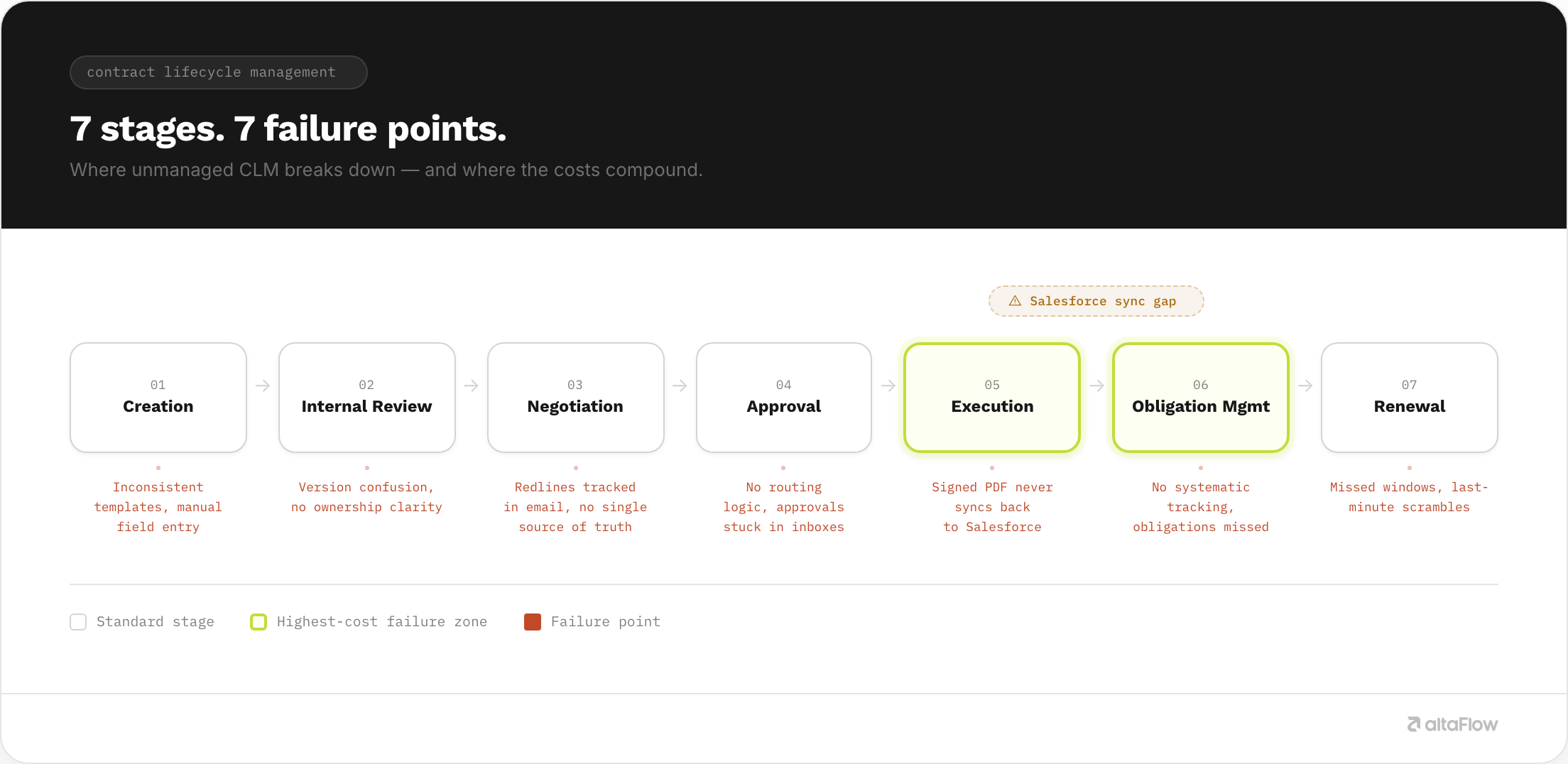Click the 04 Approval stage card

(784, 398)
